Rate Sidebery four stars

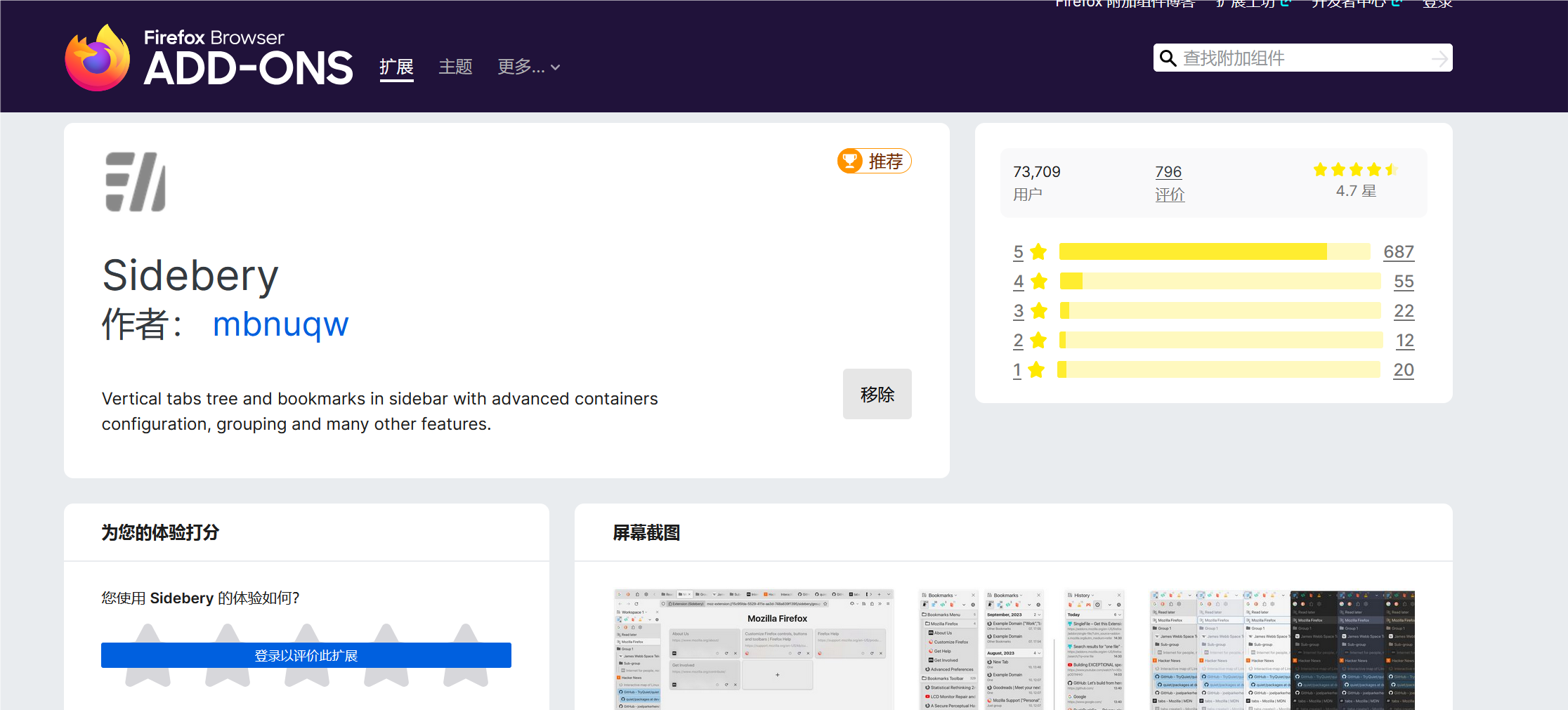pyautogui.click(x=386, y=655)
